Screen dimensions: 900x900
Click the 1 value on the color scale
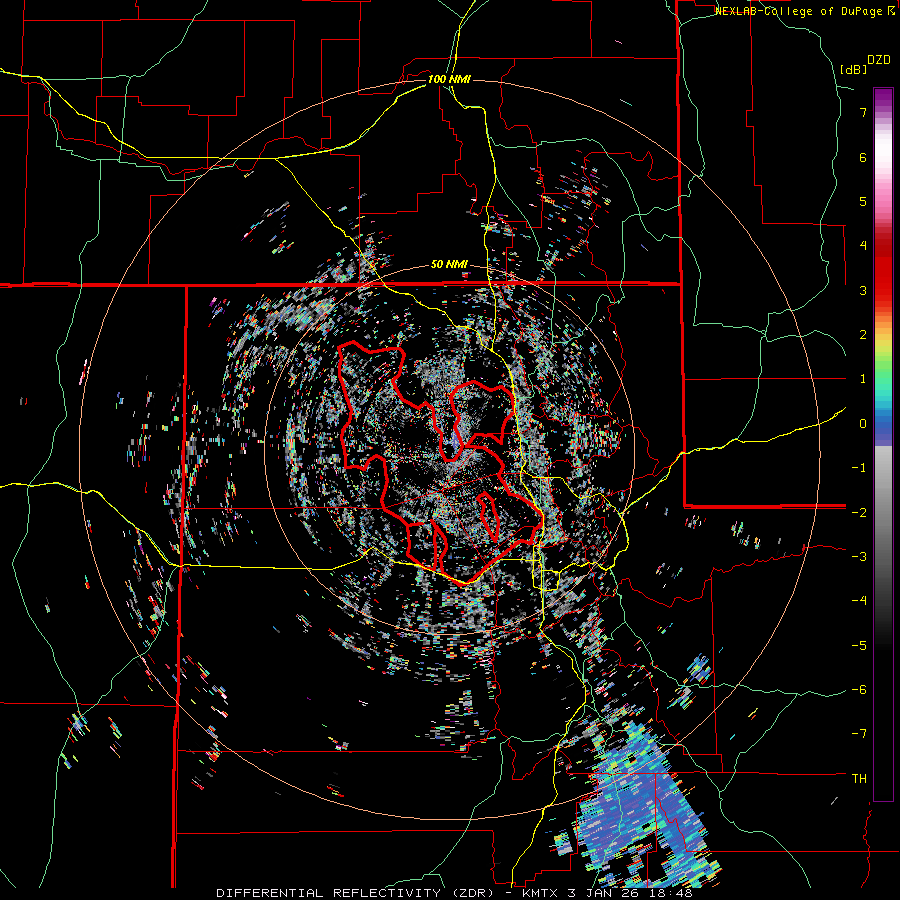[863, 379]
